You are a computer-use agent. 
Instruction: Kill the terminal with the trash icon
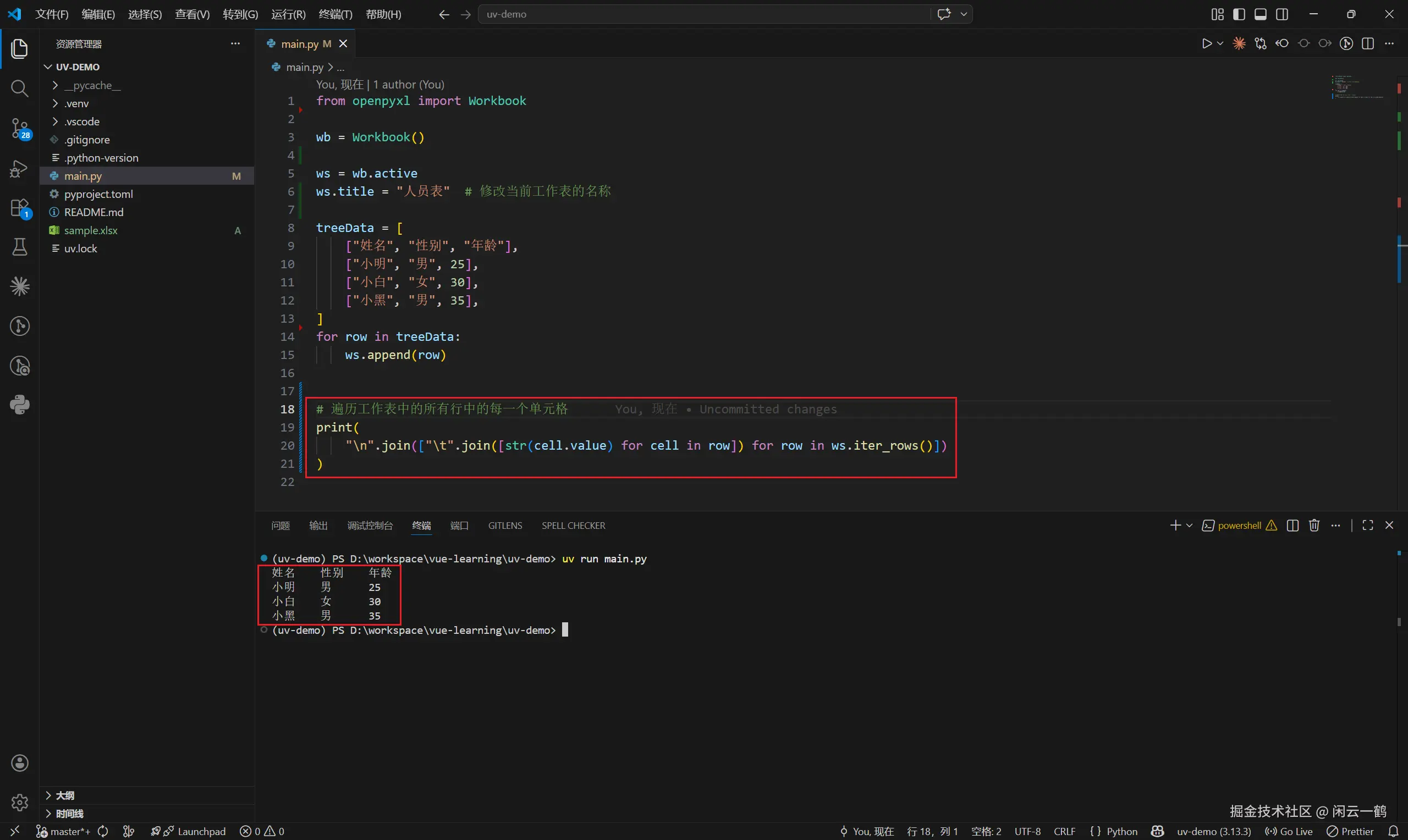1314,526
